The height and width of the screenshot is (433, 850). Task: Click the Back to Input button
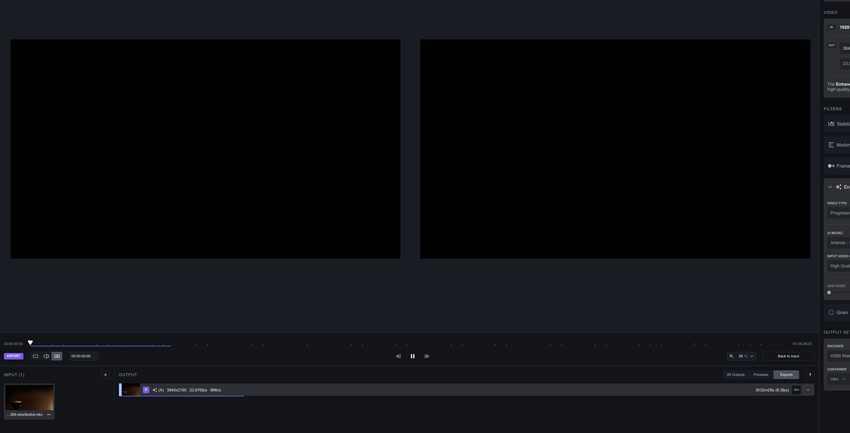(x=788, y=356)
